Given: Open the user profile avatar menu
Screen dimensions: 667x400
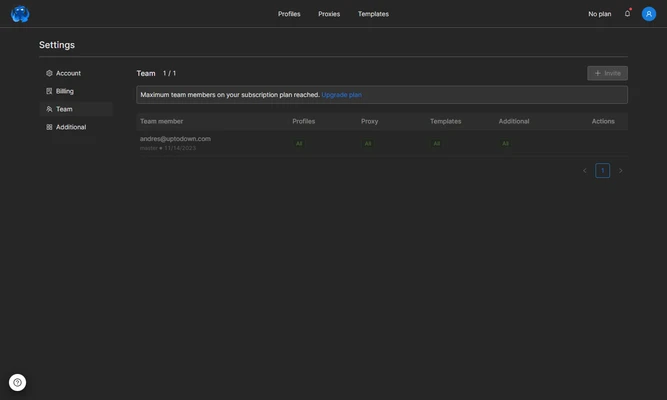Looking at the screenshot, I should click(649, 14).
